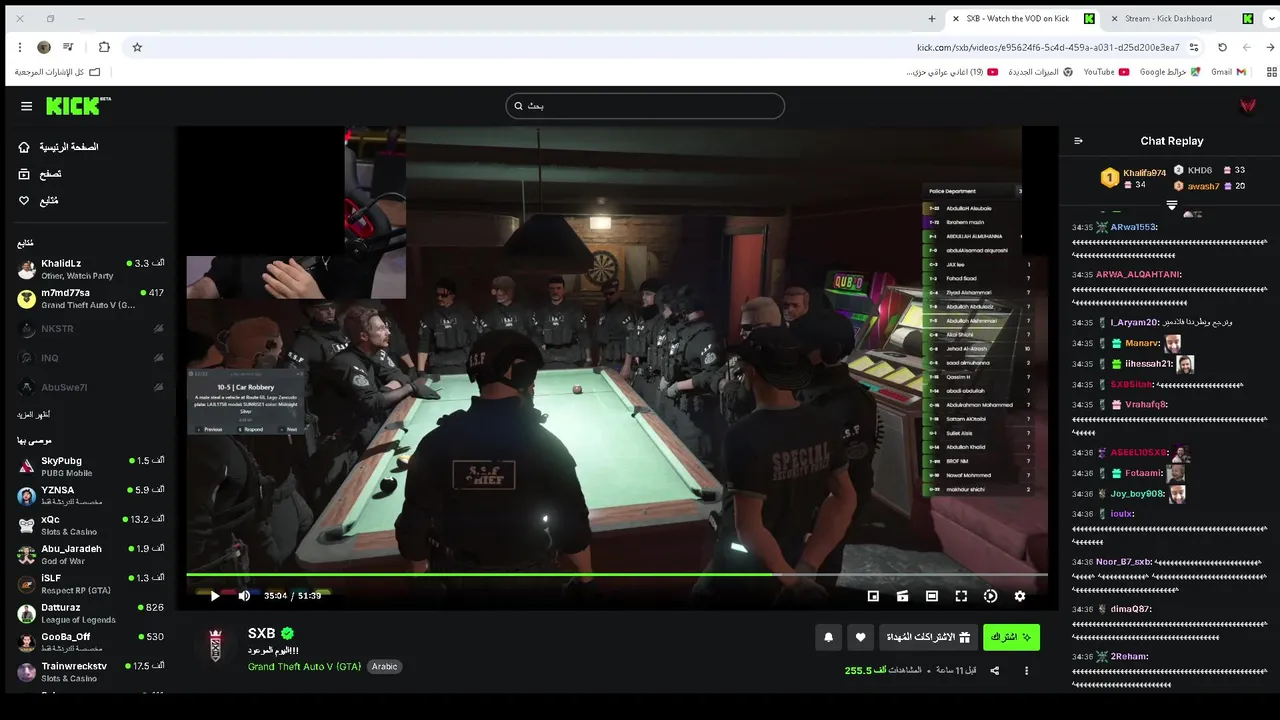Click the browser profile avatar icon

pyautogui.click(x=44, y=47)
